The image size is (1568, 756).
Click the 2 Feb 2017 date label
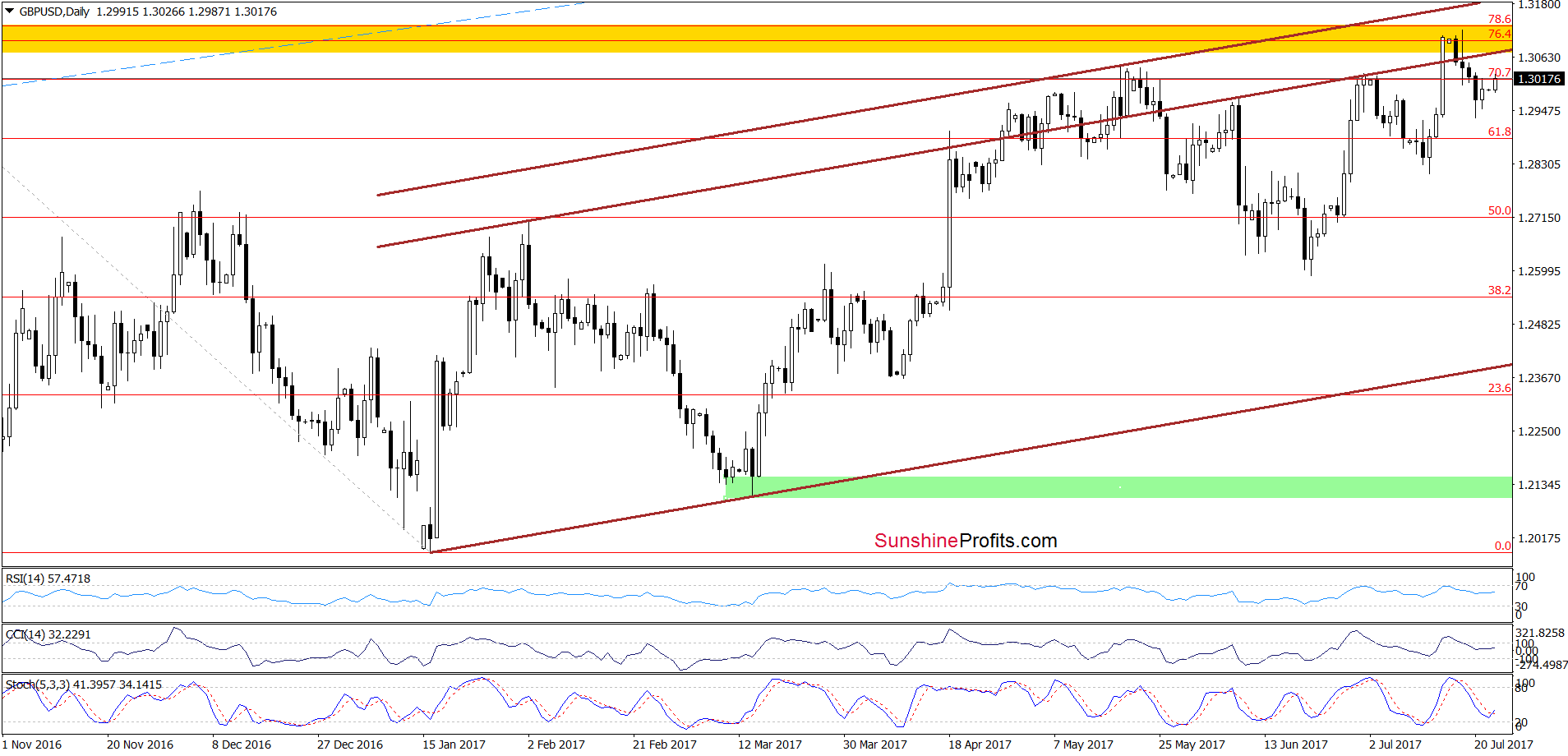(x=556, y=744)
